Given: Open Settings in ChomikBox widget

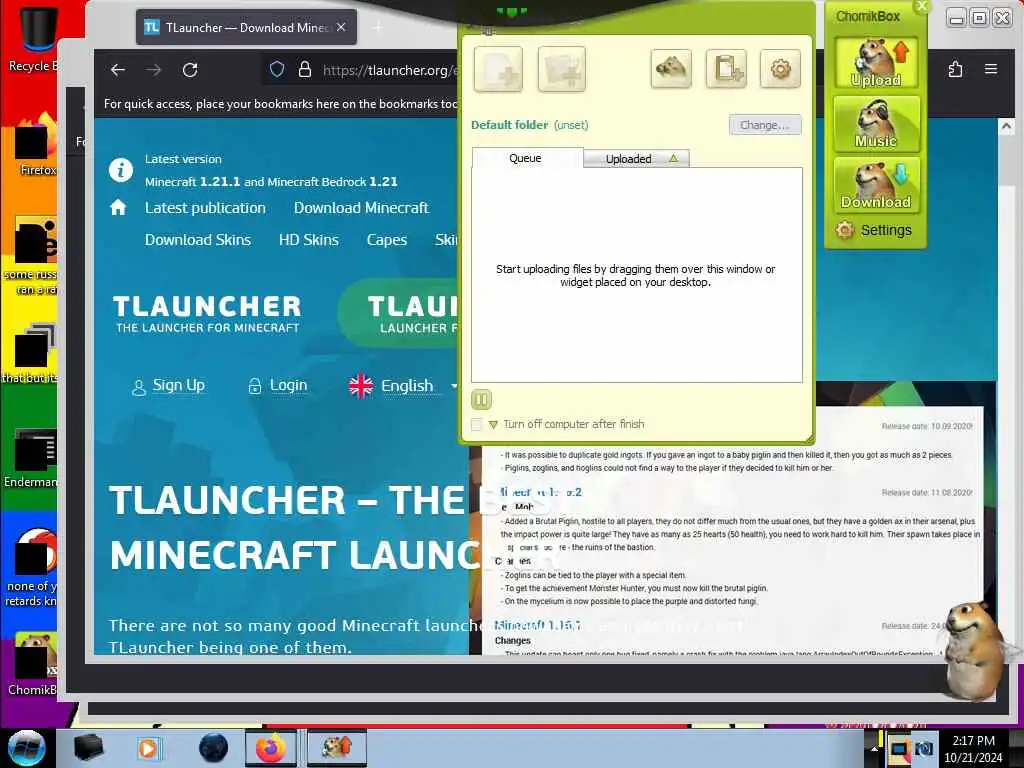Looking at the screenshot, I should tap(874, 230).
